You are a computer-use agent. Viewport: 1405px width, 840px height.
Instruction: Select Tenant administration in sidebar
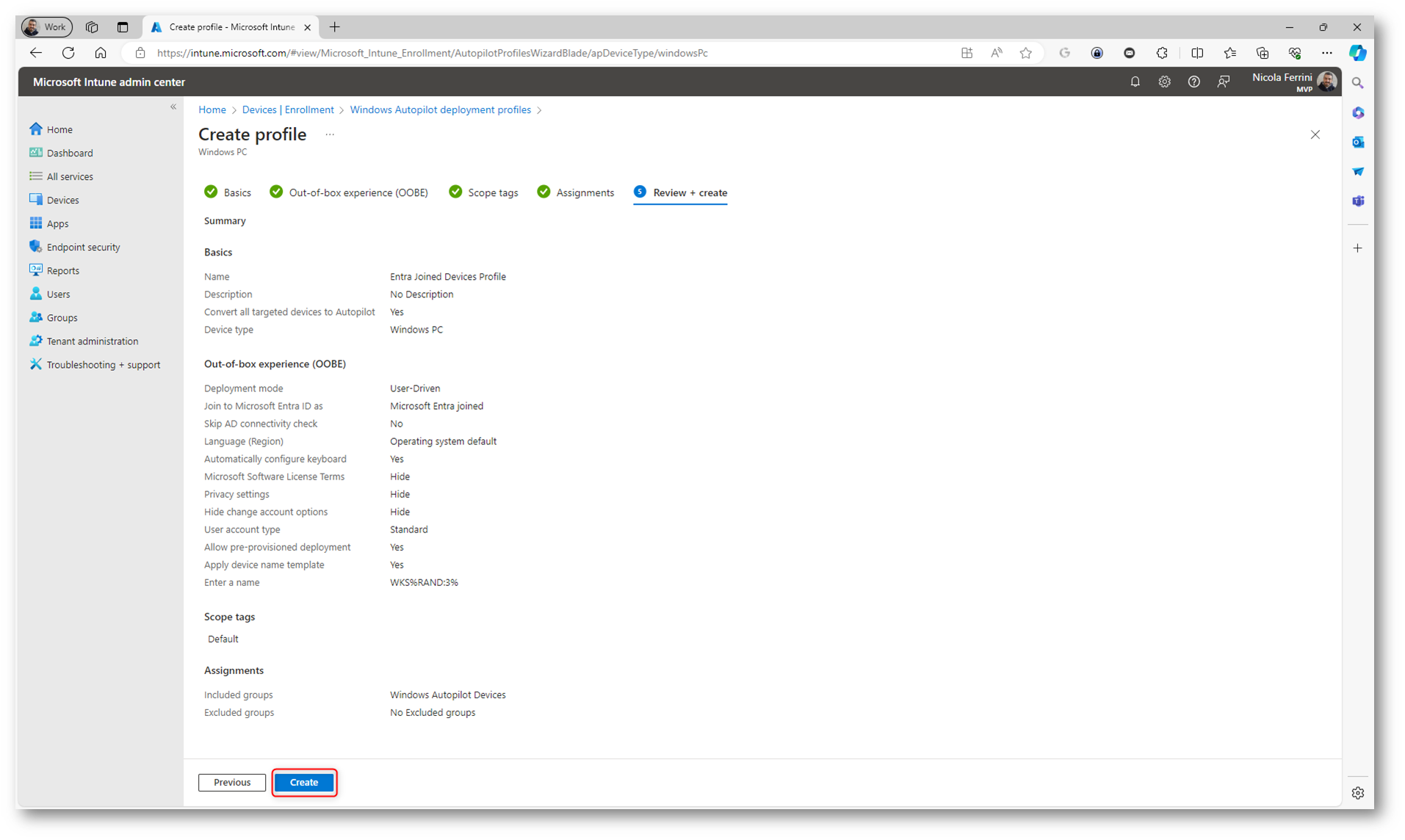tap(92, 341)
